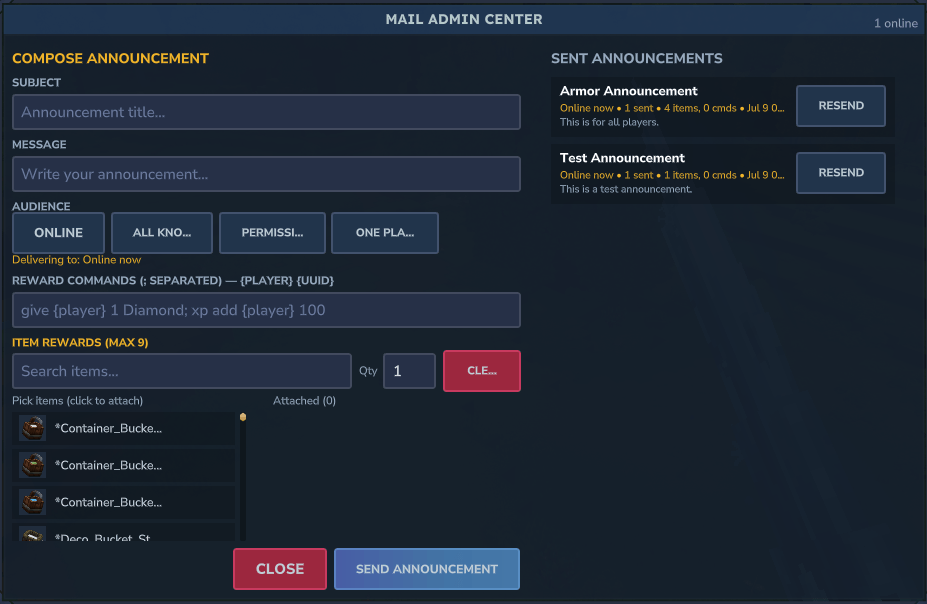The width and height of the screenshot is (927, 604).
Task: Close the Mail Admin Center
Action: click(280, 569)
